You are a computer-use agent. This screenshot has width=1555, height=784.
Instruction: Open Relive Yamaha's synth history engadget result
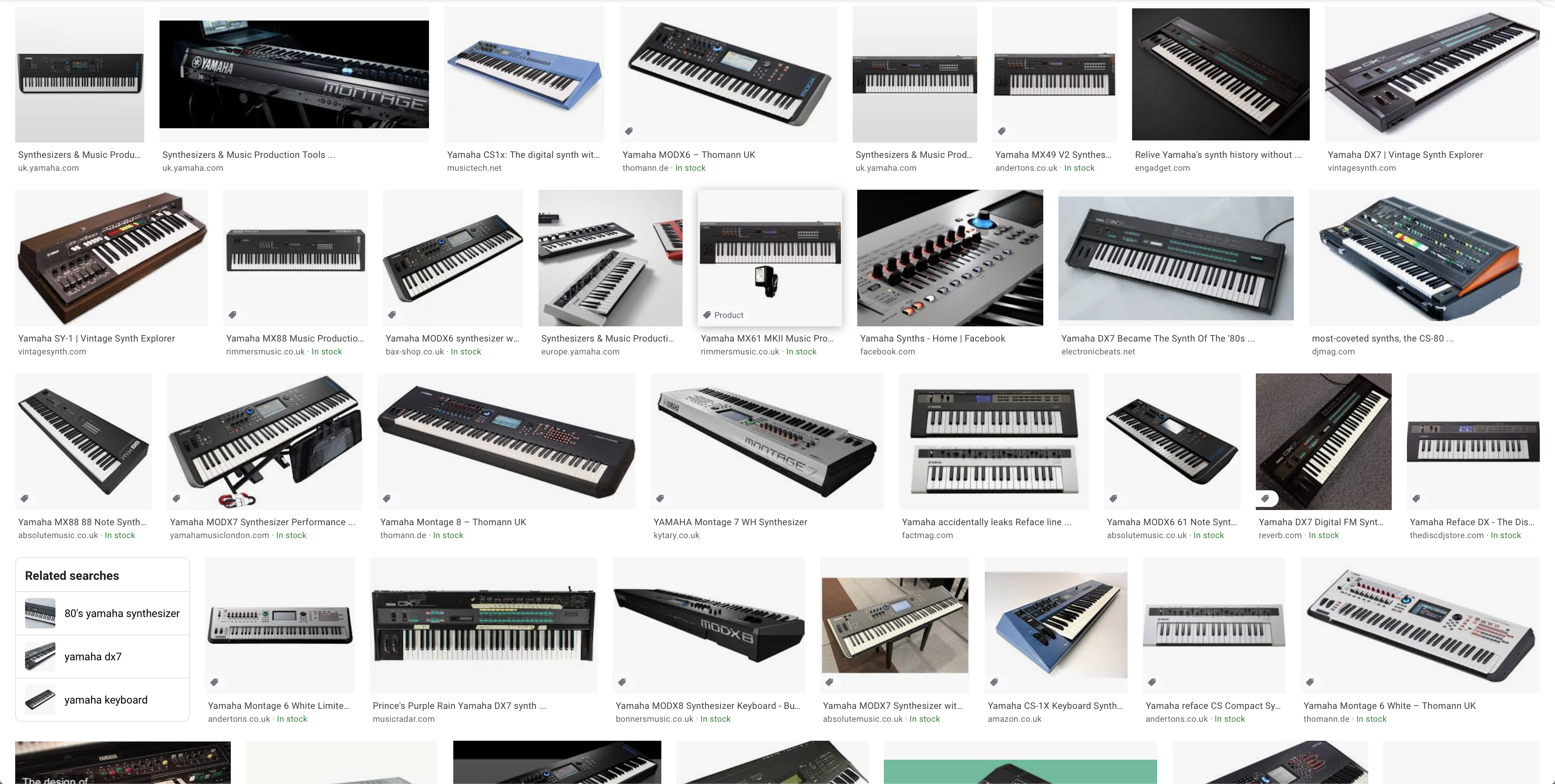[x=1221, y=74]
